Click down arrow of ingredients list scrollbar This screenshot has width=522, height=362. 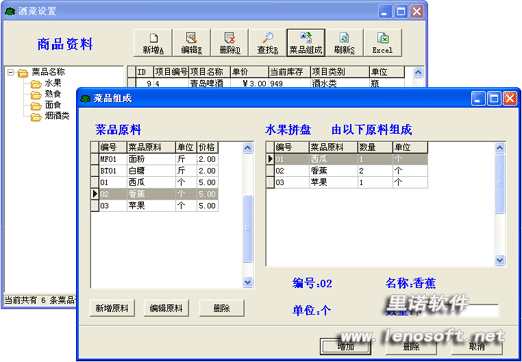(247, 282)
